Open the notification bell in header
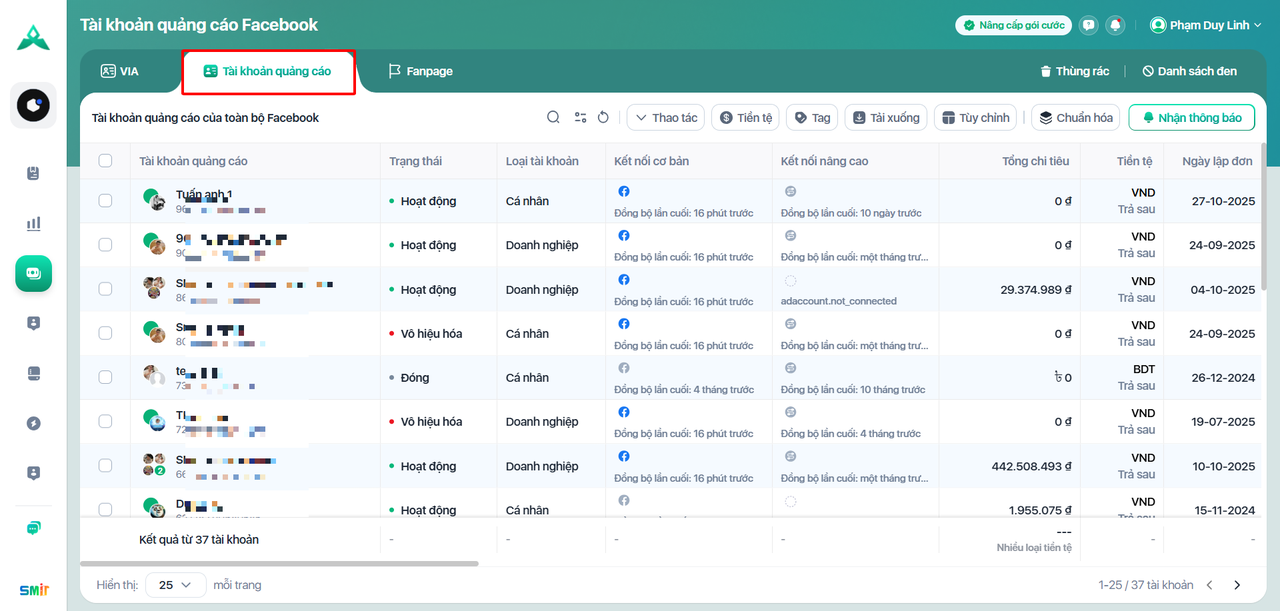The image size is (1280, 611). pyautogui.click(x=1115, y=25)
